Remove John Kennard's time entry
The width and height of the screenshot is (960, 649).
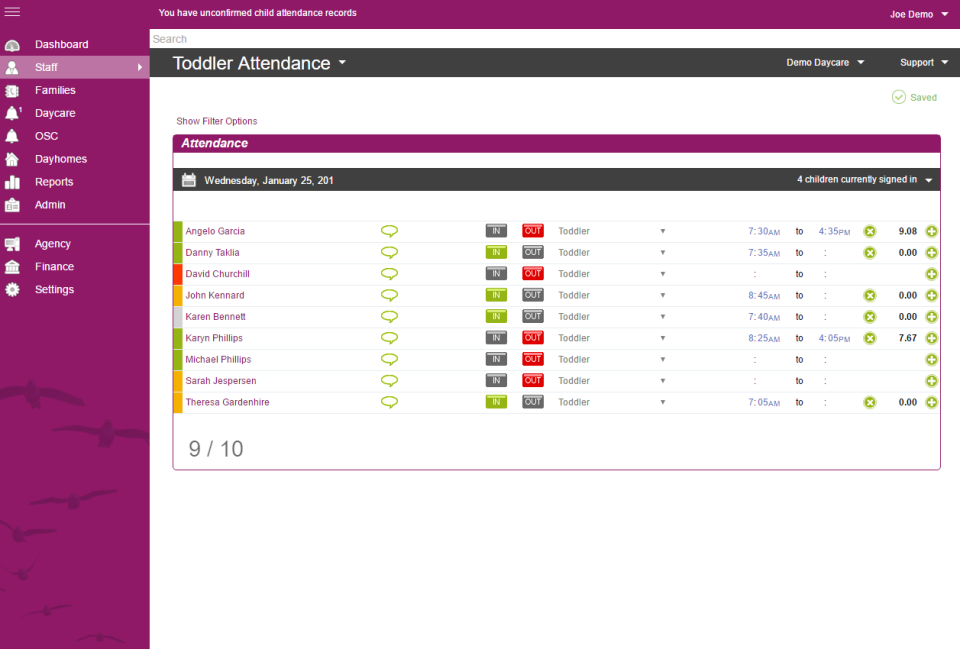tap(869, 296)
